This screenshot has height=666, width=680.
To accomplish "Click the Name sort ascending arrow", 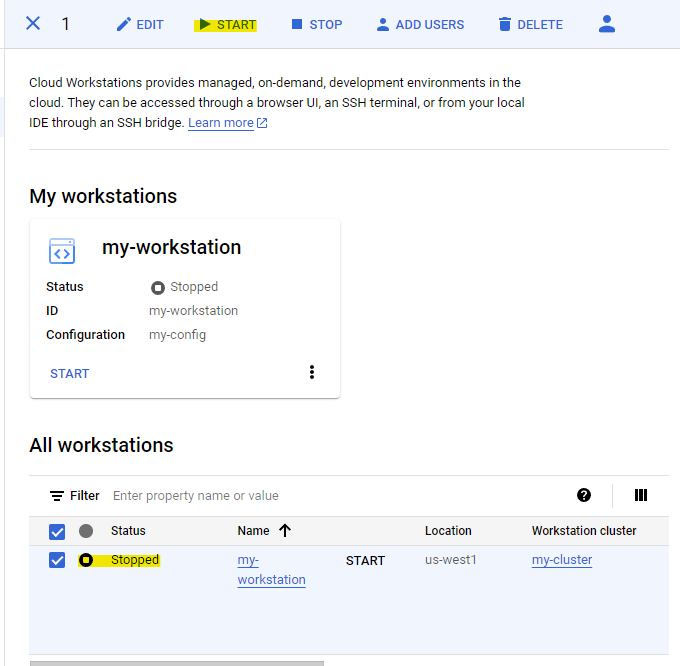I will coord(285,530).
